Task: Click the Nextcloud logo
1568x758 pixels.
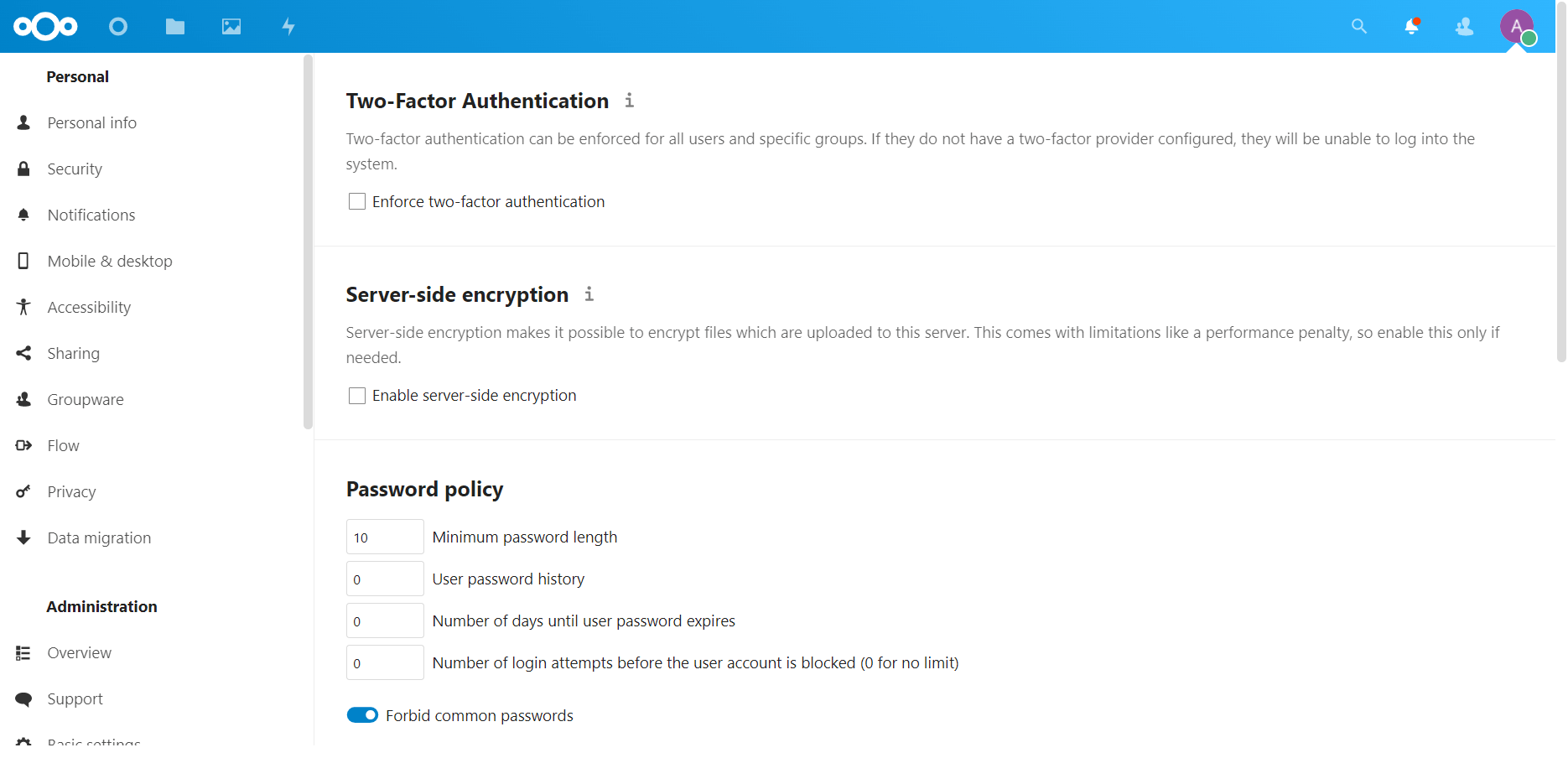Action: pyautogui.click(x=45, y=27)
